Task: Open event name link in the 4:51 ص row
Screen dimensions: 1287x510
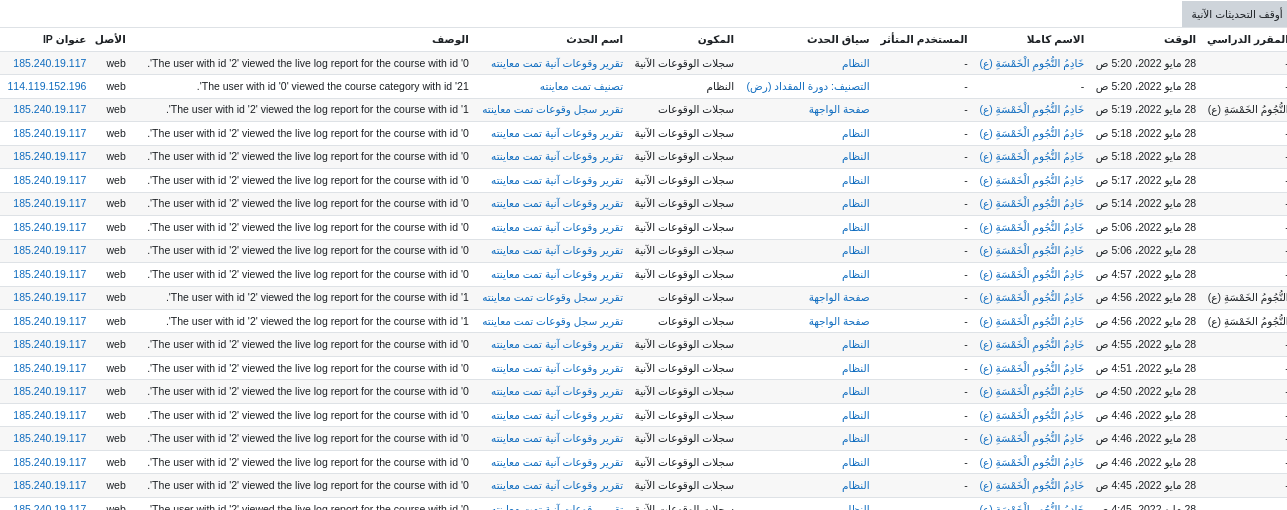Action: pos(557,368)
